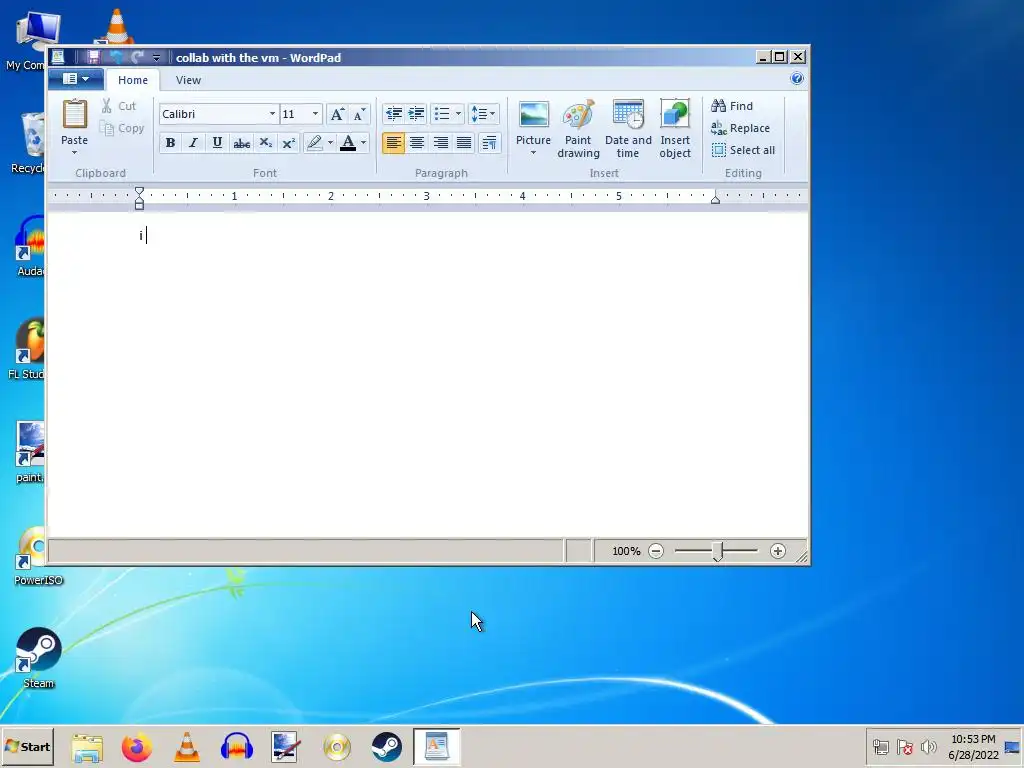This screenshot has height=768, width=1024.
Task: Open Steam from the taskbar
Action: (x=387, y=747)
